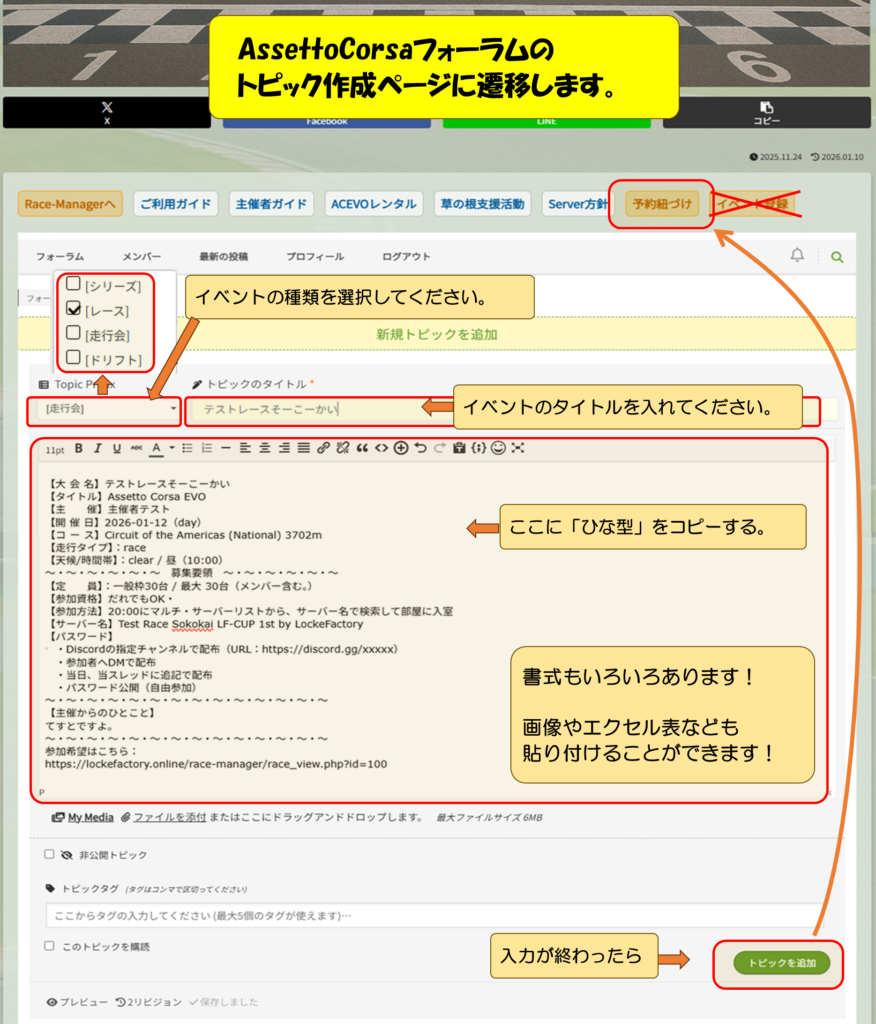This screenshot has width=876, height=1024.
Task: Click the green search magnifier icon
Action: pos(837,257)
